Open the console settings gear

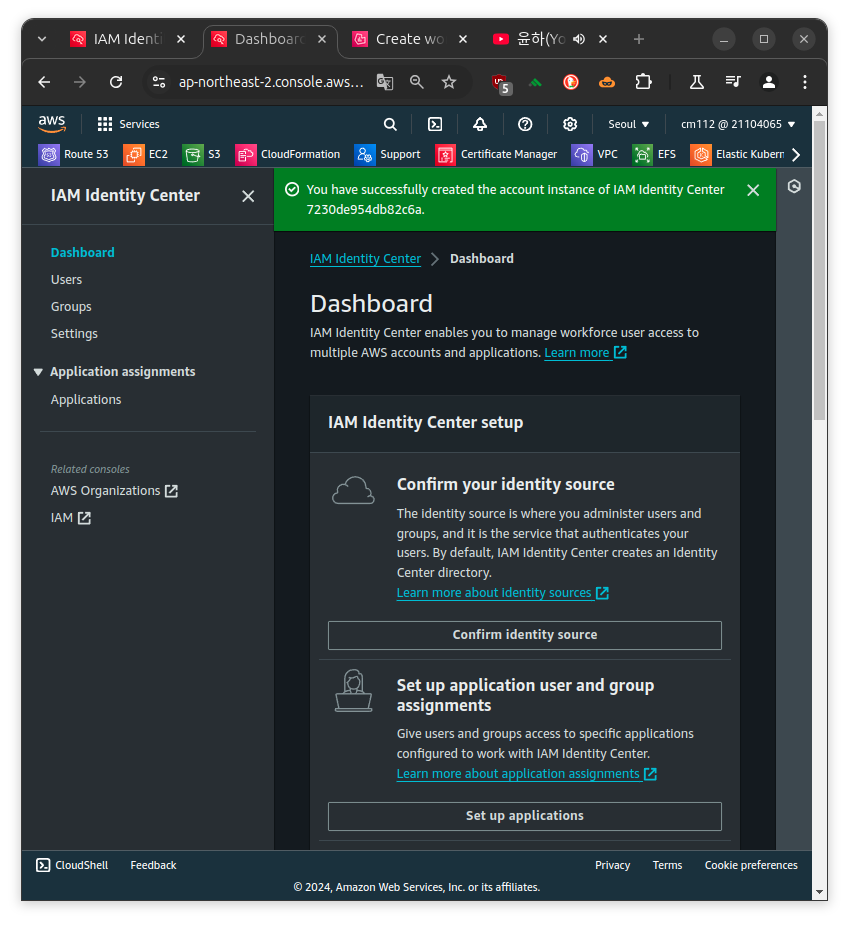(569, 124)
